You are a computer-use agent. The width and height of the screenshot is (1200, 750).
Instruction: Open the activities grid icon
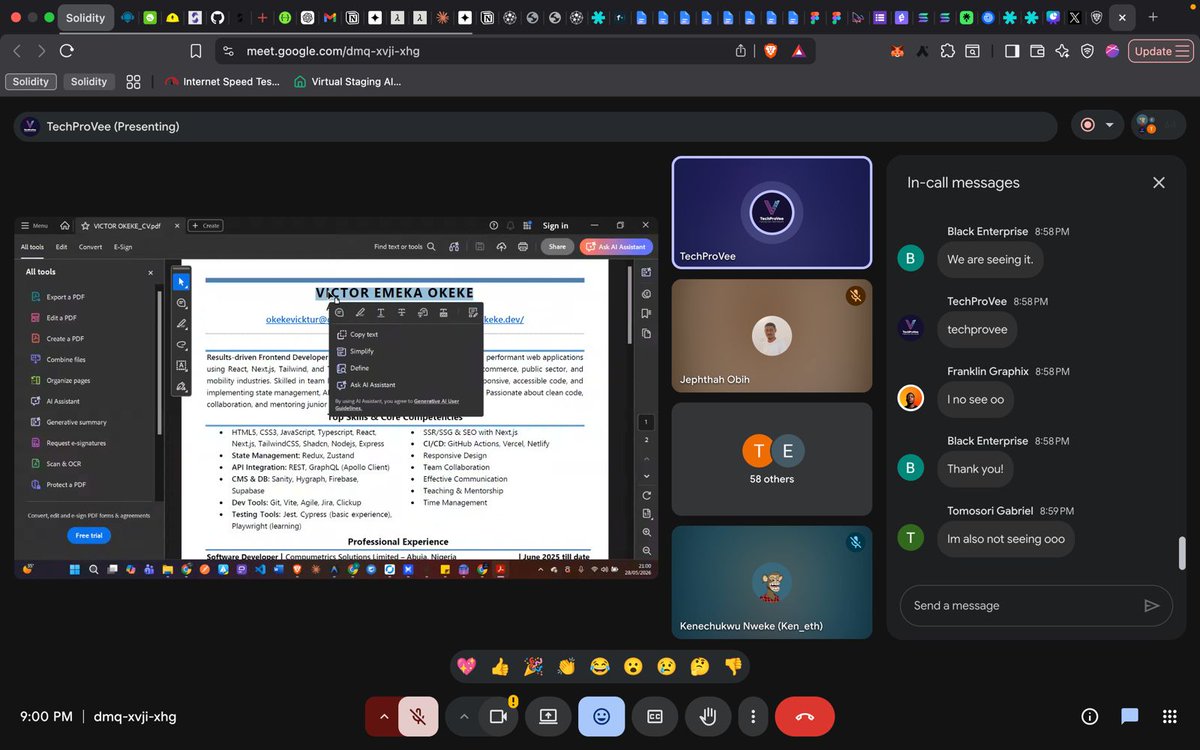pyautogui.click(x=1170, y=716)
